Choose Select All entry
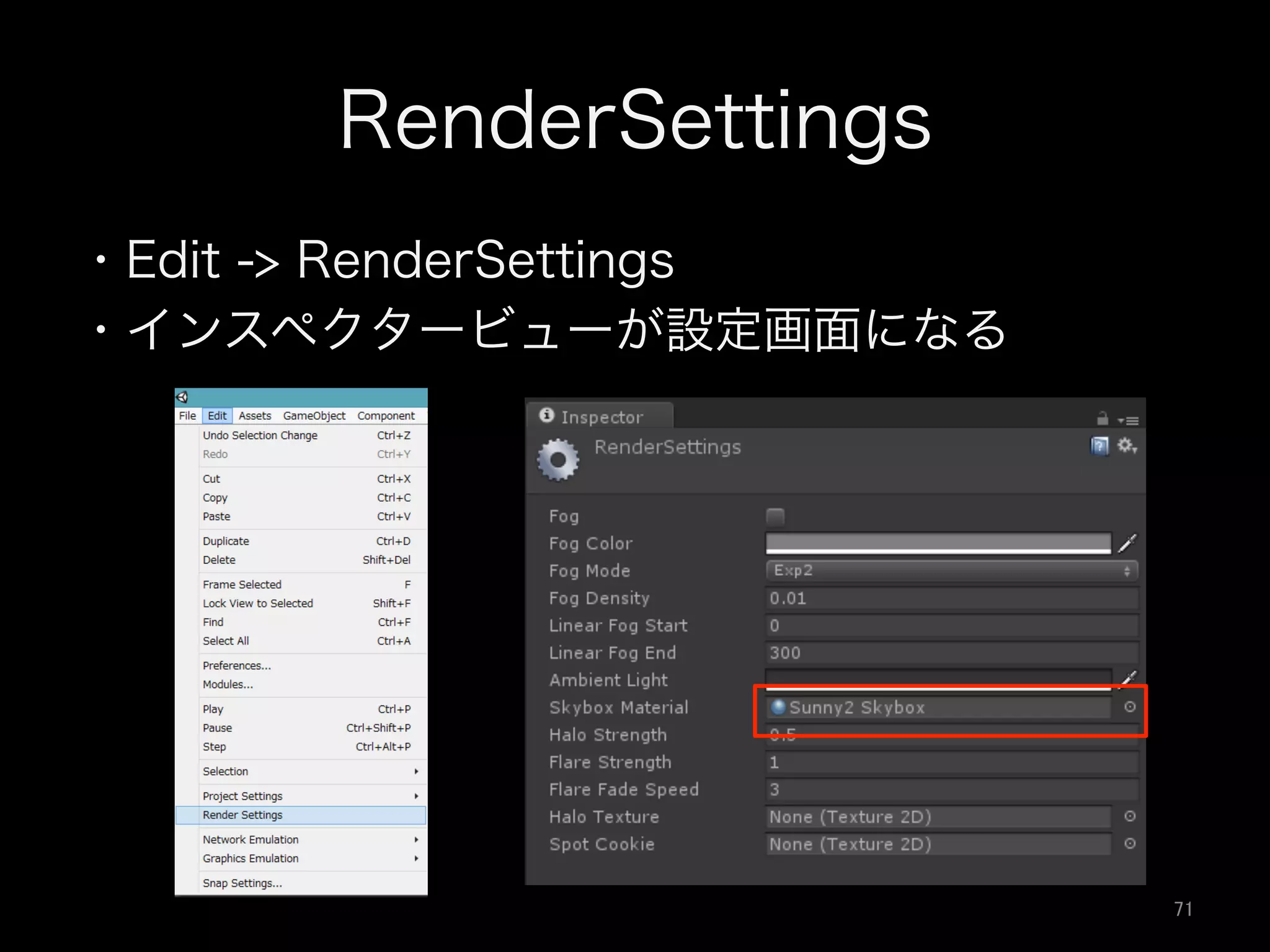The width and height of the screenshot is (1270, 952). point(301,641)
